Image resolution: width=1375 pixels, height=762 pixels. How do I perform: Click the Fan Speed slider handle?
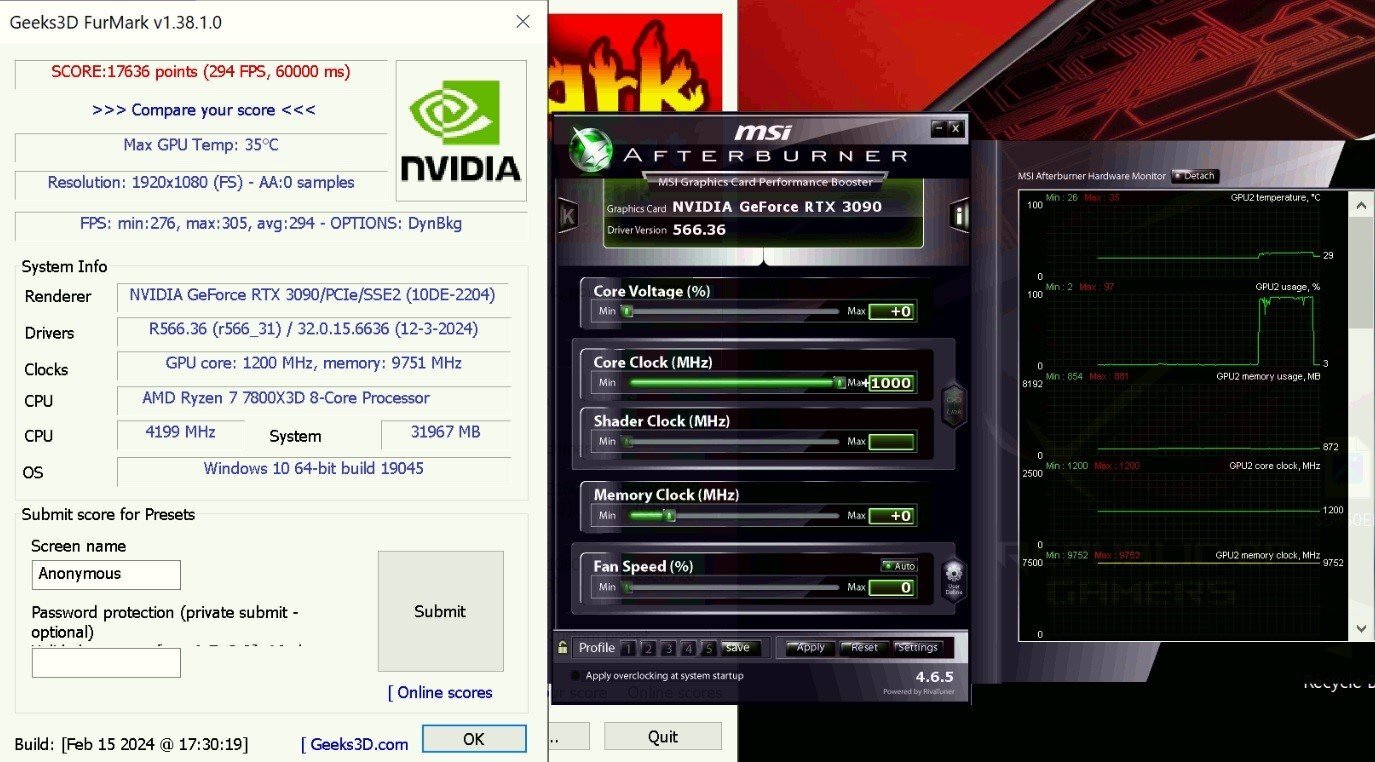click(627, 587)
